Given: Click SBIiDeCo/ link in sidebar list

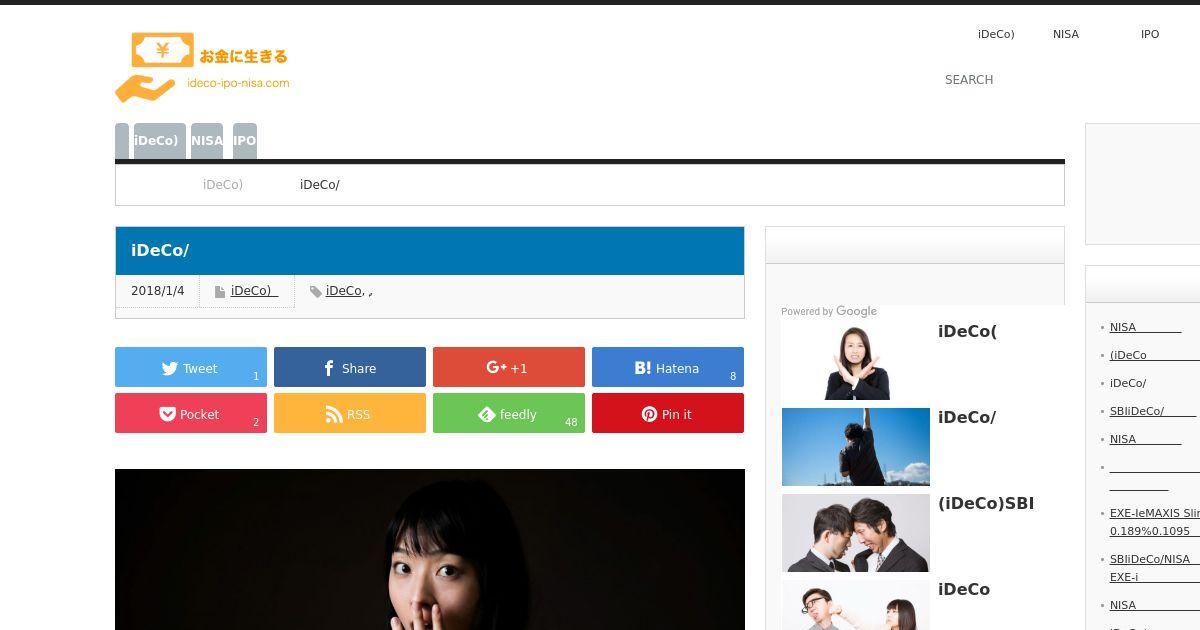Looking at the screenshot, I should coord(1152,411).
